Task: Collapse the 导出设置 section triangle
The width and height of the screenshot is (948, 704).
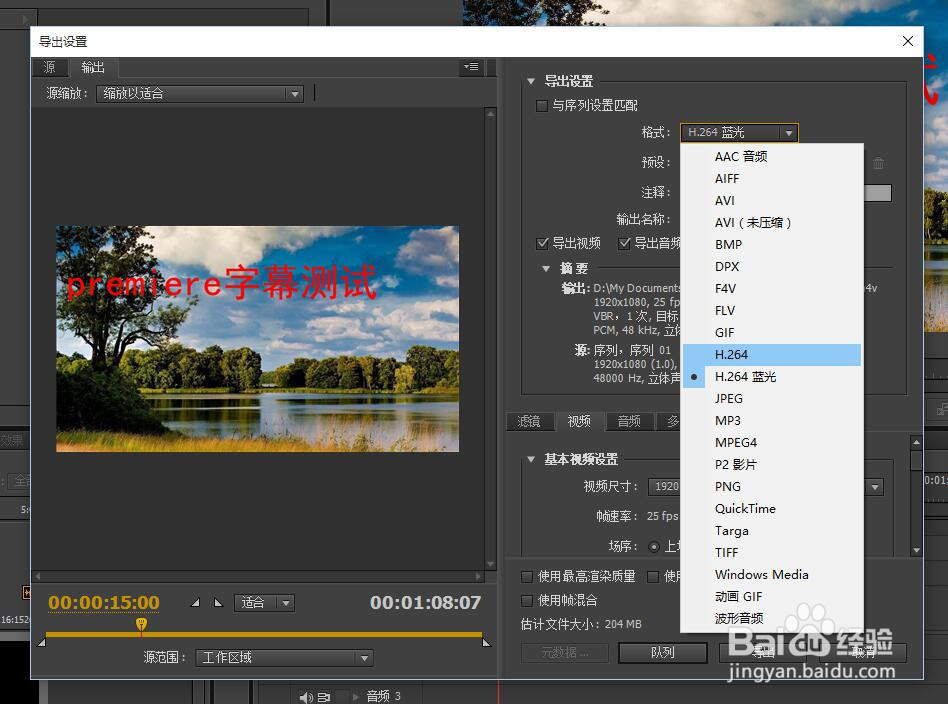Action: (x=531, y=81)
